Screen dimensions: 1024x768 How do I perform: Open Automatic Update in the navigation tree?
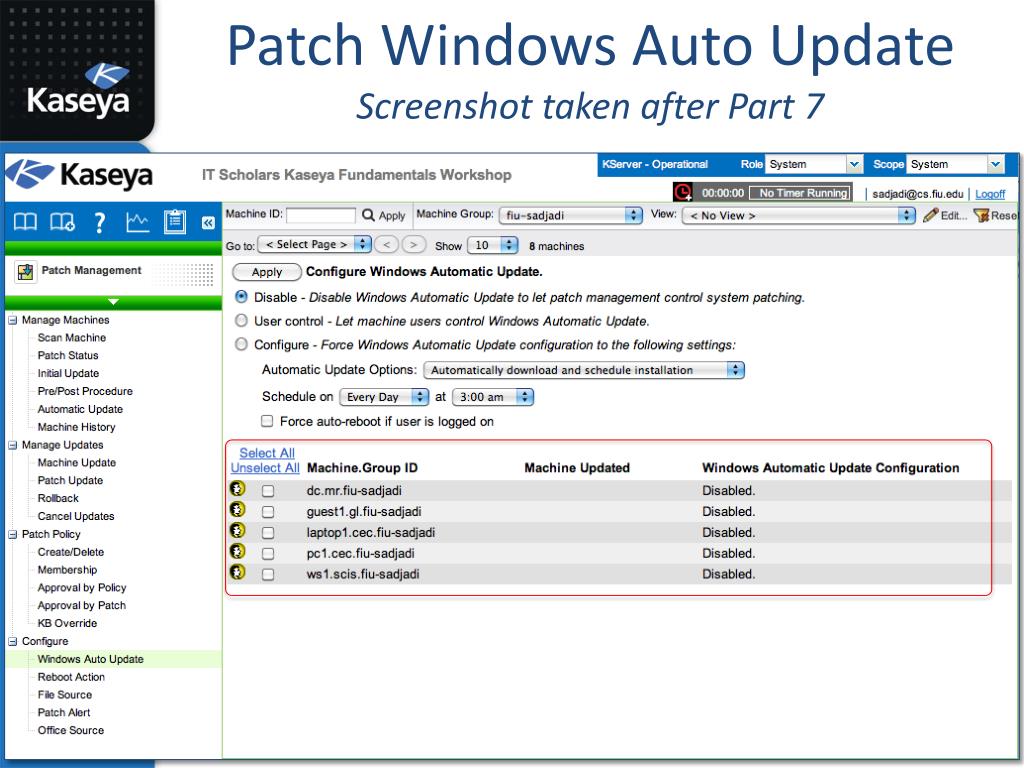click(80, 409)
